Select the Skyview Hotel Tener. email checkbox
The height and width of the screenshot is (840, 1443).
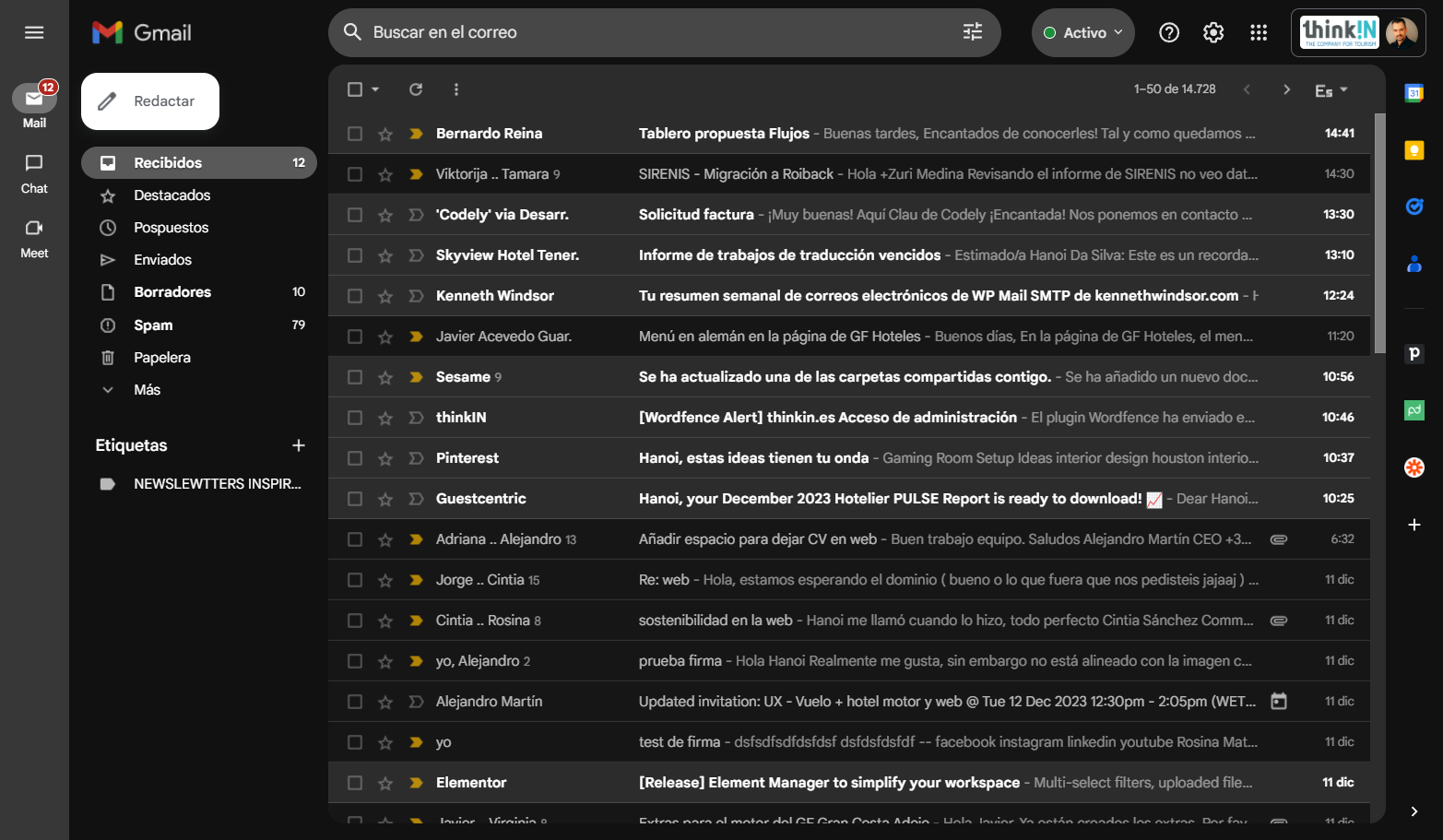(355, 255)
